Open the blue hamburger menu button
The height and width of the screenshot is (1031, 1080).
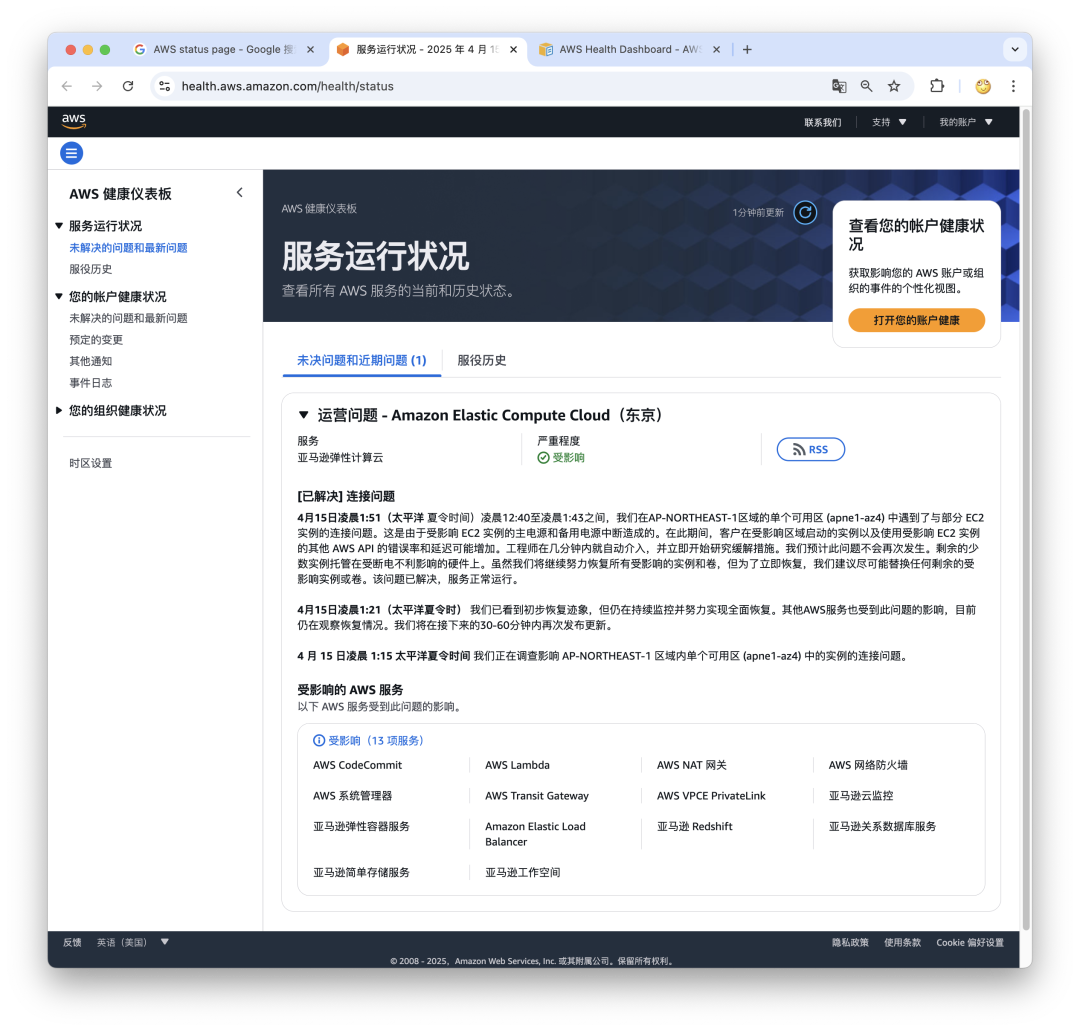(72, 153)
